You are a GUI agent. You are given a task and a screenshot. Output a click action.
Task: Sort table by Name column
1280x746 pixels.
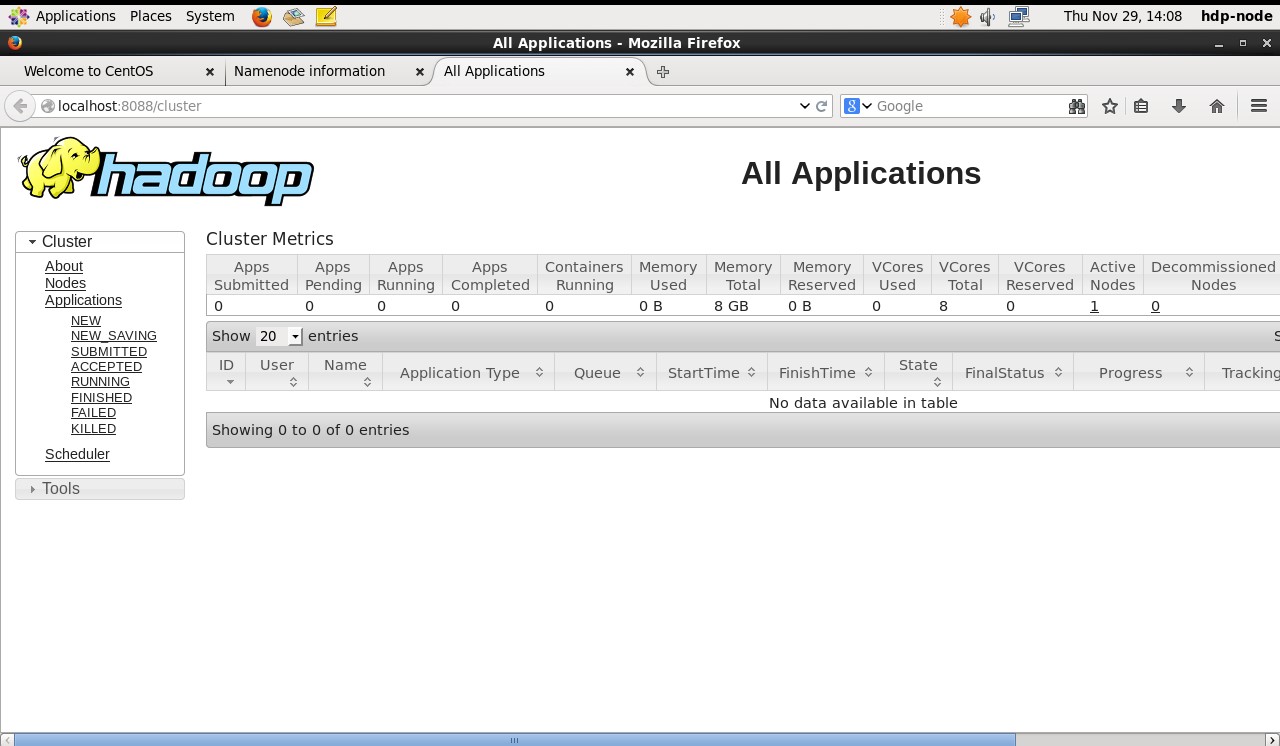click(345, 372)
